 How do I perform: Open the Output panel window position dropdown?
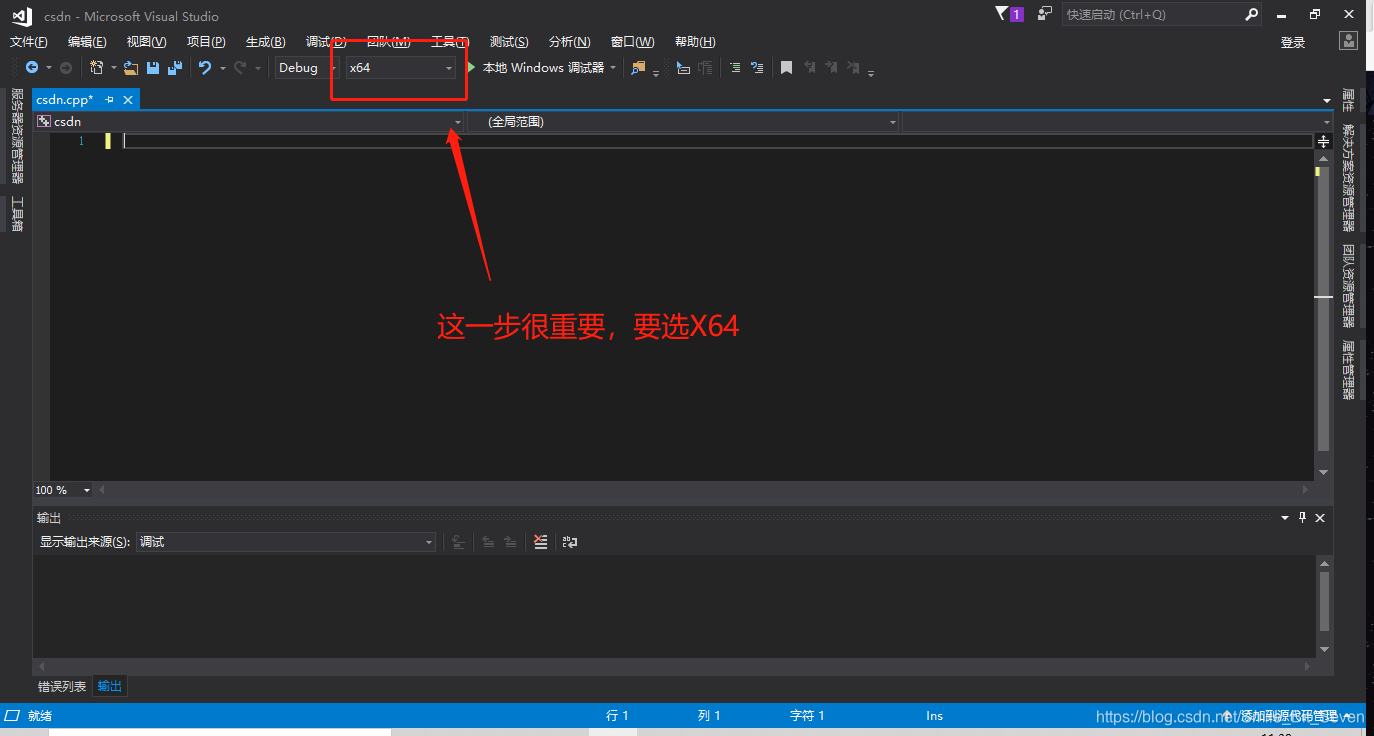(x=1285, y=517)
